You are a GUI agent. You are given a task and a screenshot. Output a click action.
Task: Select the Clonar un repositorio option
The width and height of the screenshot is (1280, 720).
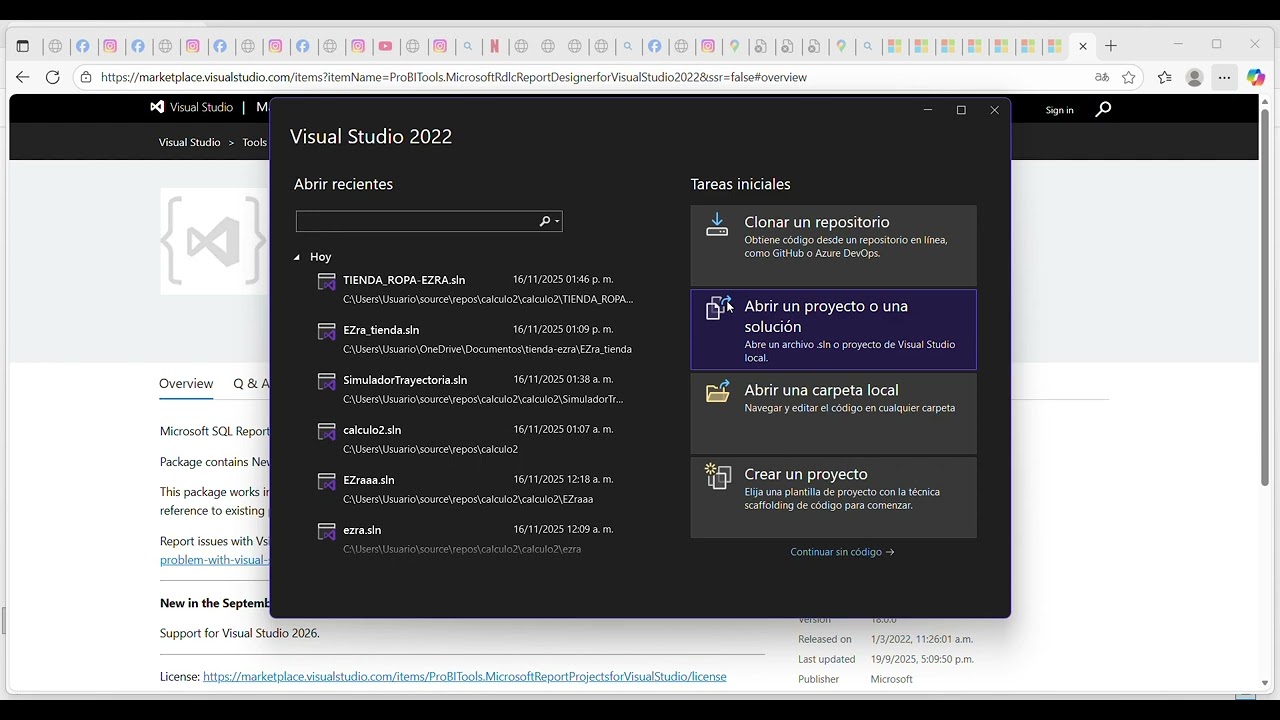click(x=833, y=246)
